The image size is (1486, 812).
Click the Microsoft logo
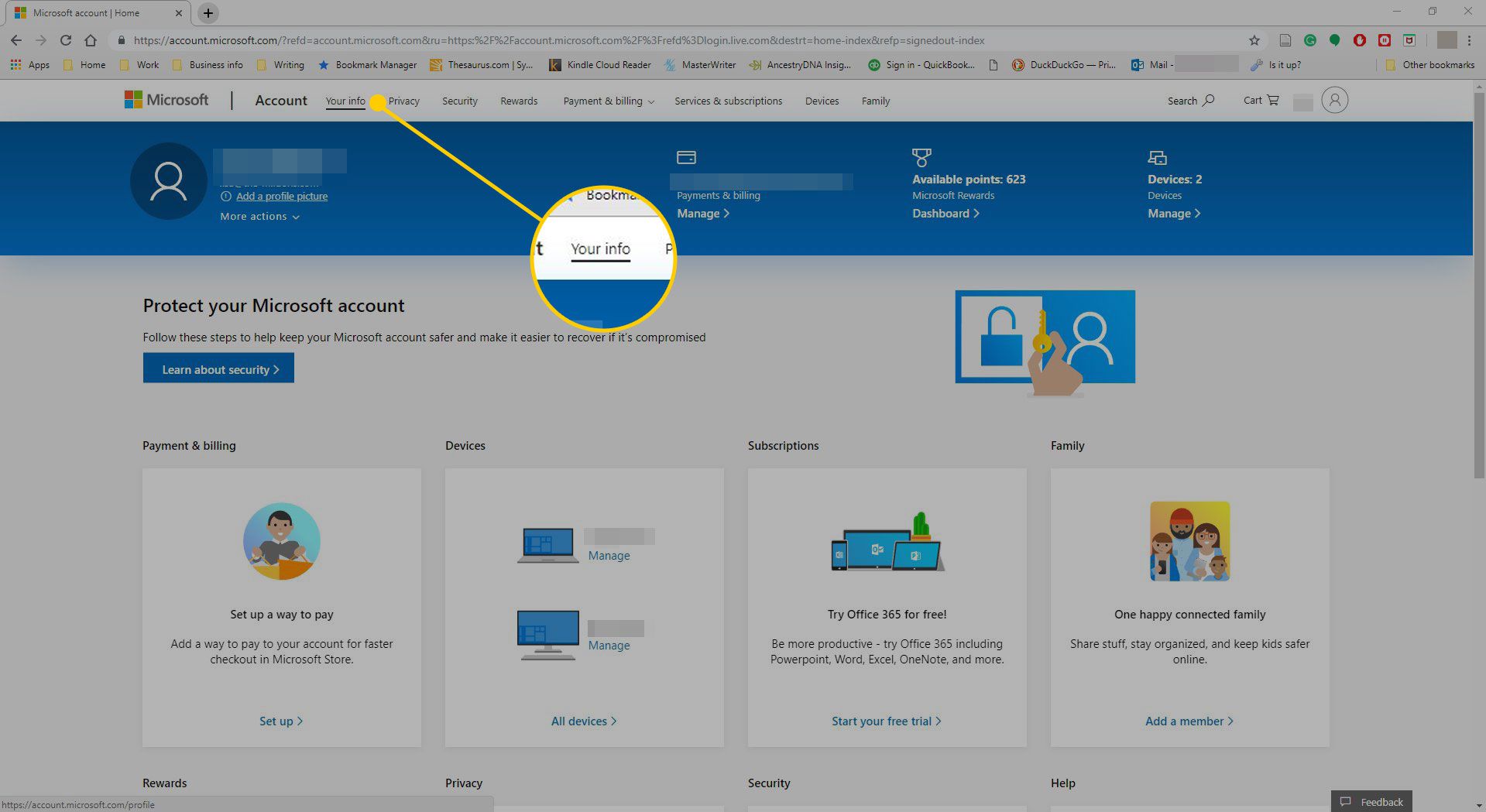pos(166,100)
